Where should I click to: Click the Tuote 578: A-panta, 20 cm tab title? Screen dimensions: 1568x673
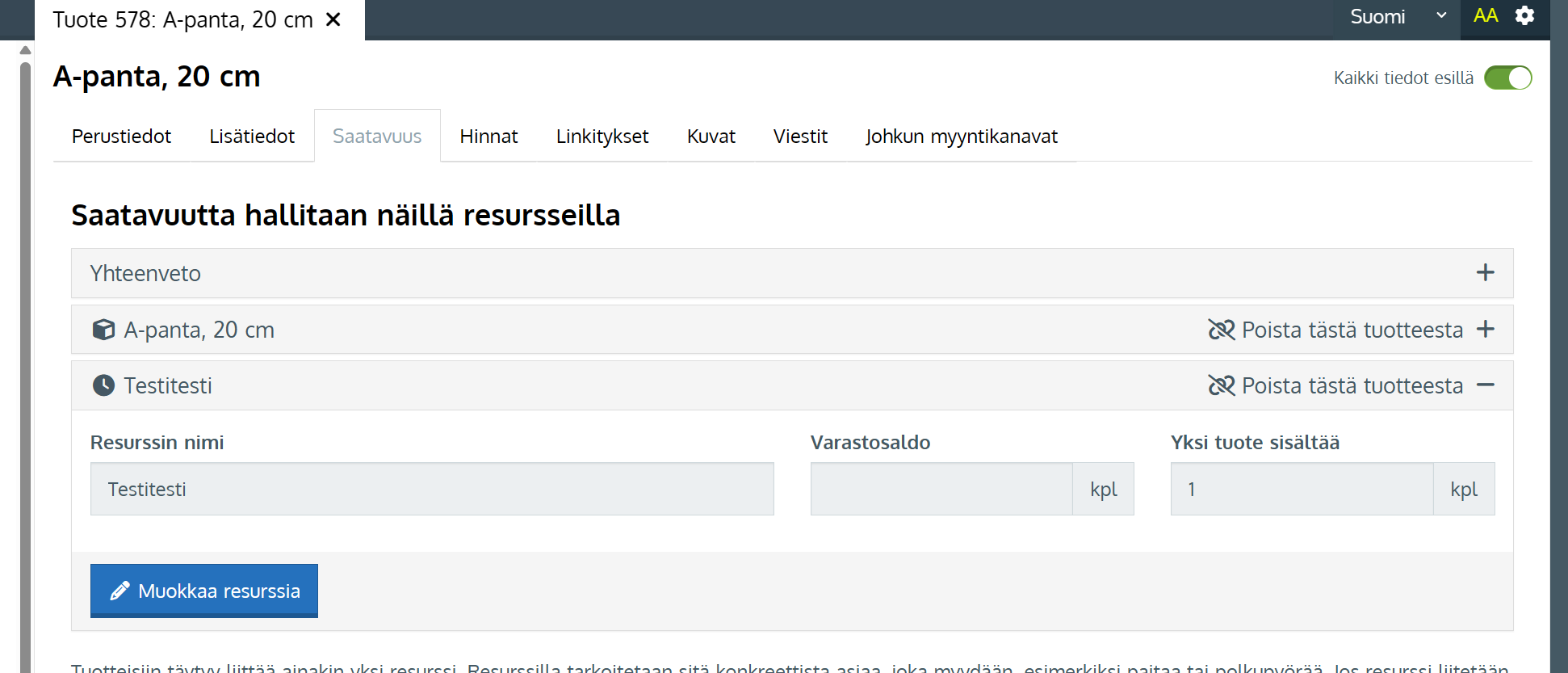[183, 19]
